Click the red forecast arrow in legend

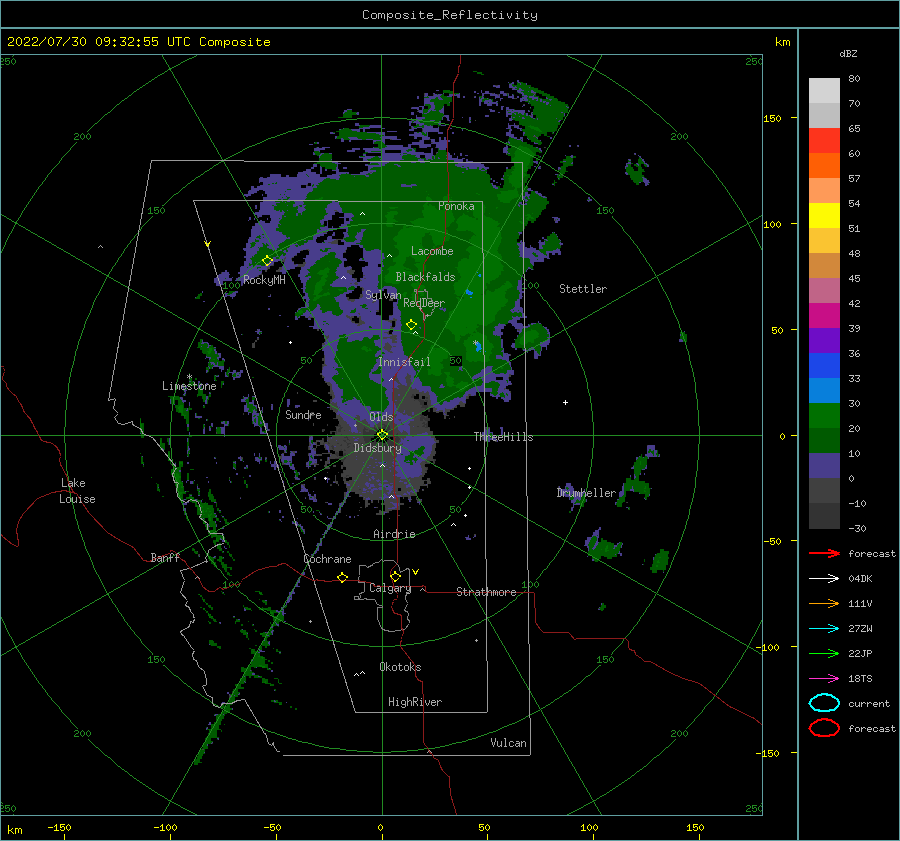pos(824,553)
